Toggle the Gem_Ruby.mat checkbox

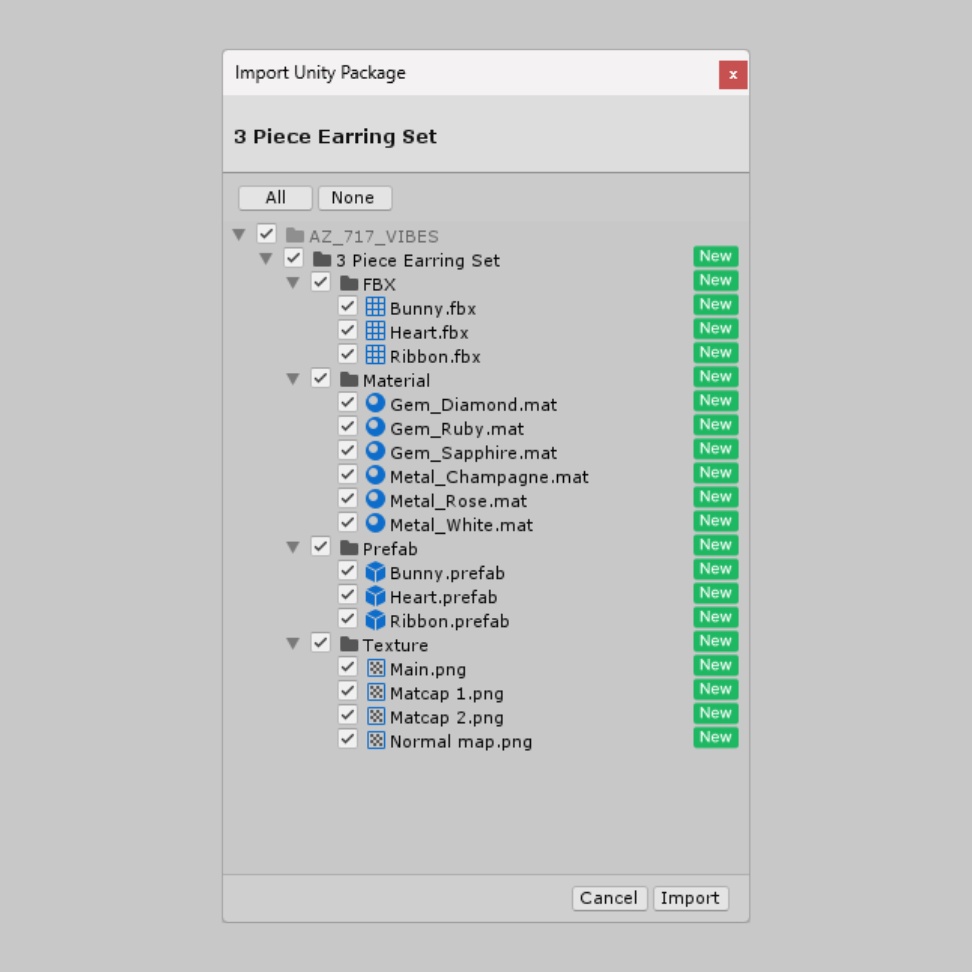[x=348, y=427]
